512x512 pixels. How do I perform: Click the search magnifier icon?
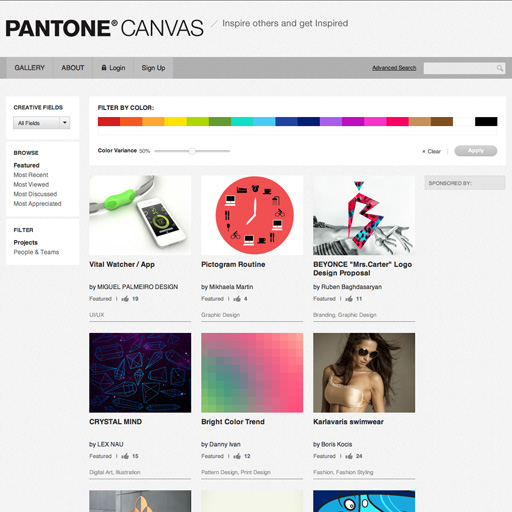(499, 68)
